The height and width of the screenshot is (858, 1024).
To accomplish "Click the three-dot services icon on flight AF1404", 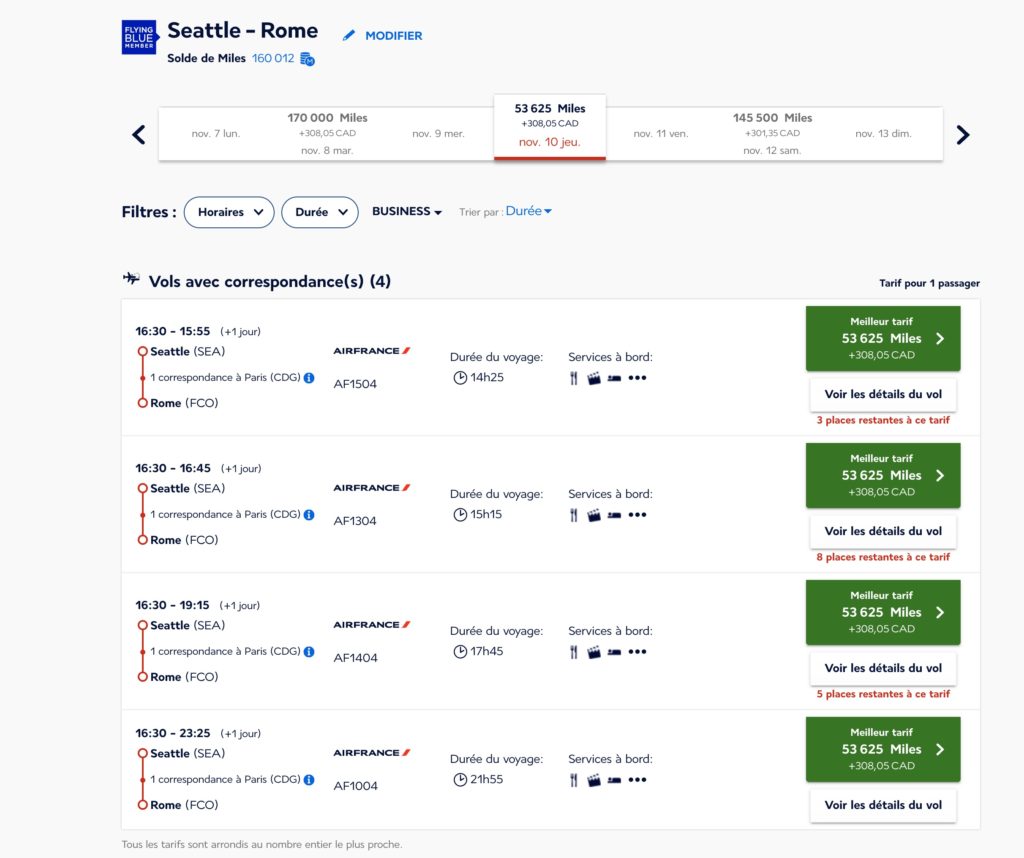I will click(x=637, y=651).
